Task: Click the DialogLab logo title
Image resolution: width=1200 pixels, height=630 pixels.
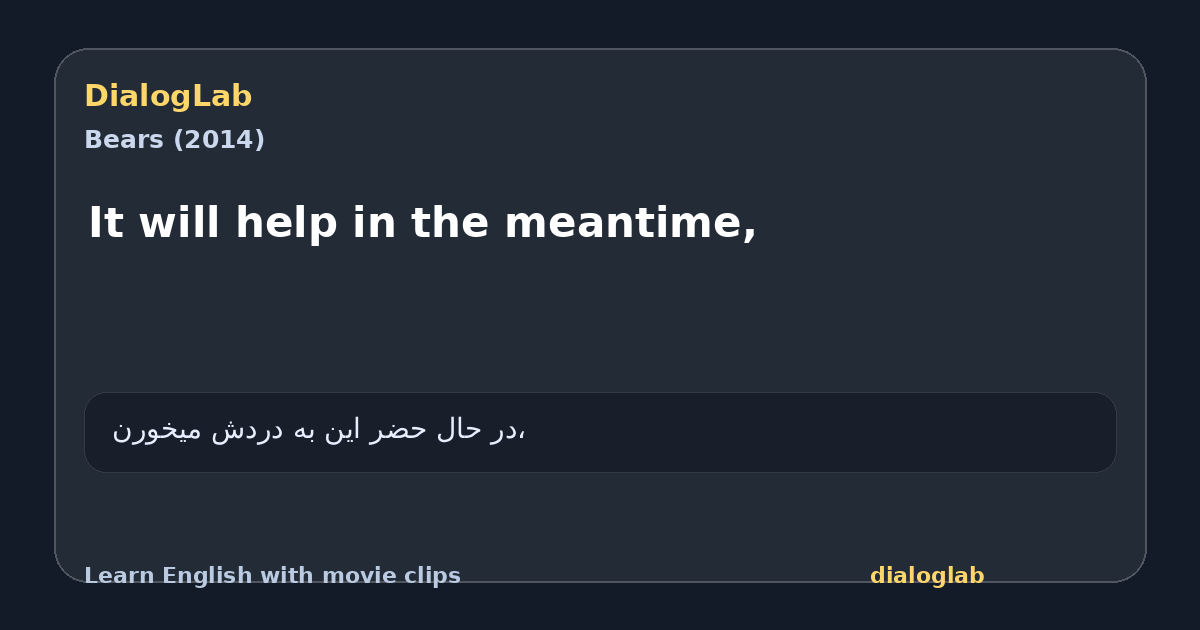Action: 168,96
